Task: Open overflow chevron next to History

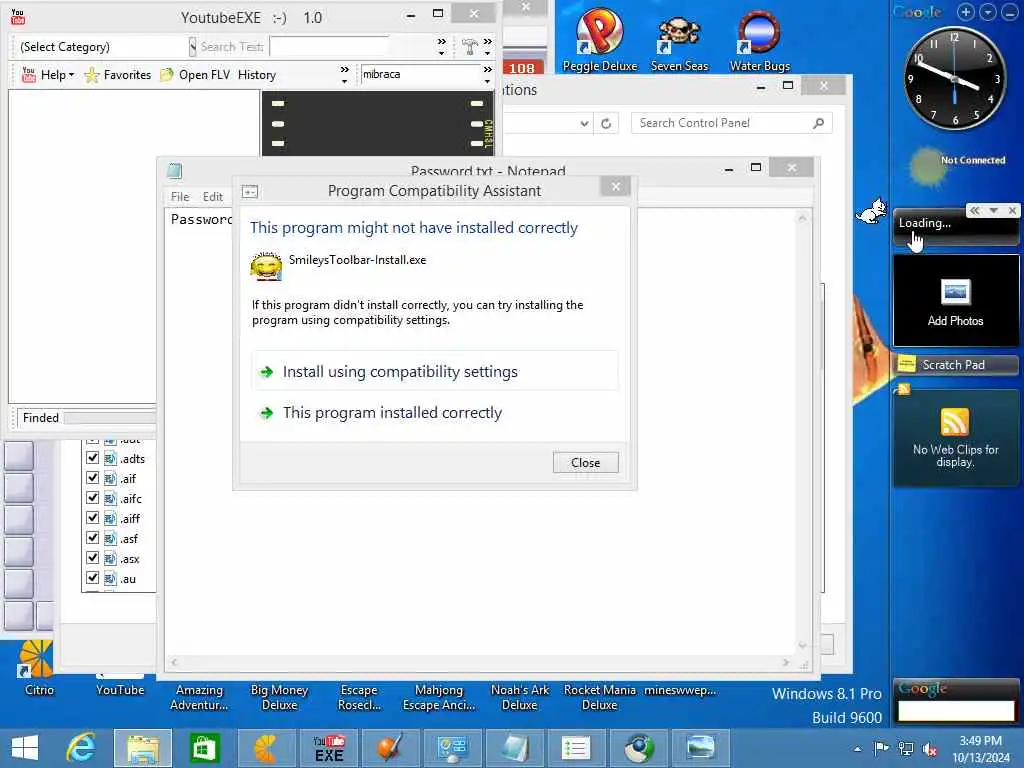Action: click(344, 73)
